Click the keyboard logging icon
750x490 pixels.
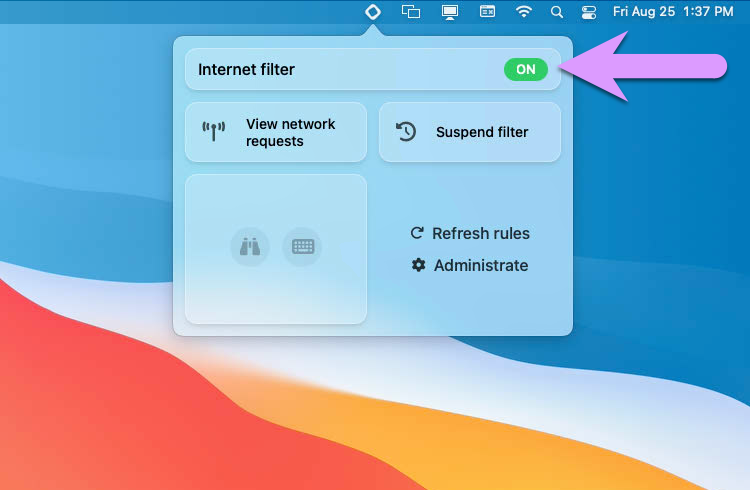[302, 246]
